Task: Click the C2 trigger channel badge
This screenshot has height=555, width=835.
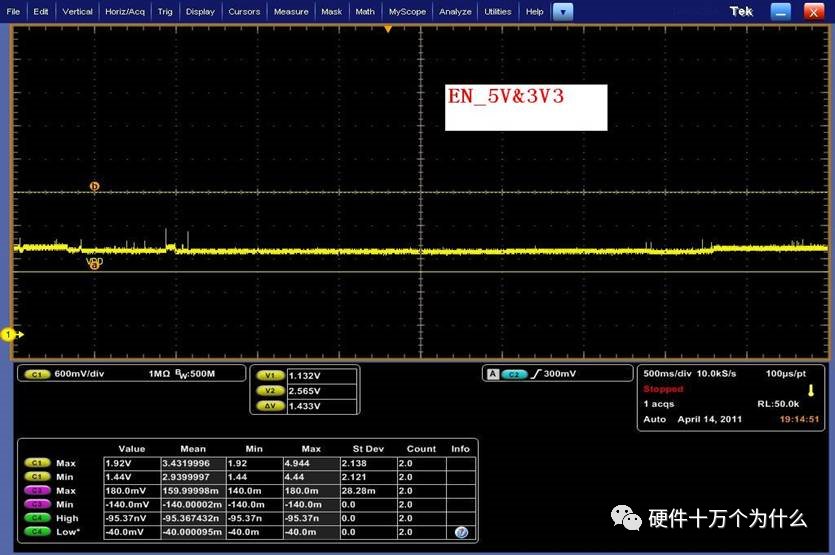Action: 514,374
